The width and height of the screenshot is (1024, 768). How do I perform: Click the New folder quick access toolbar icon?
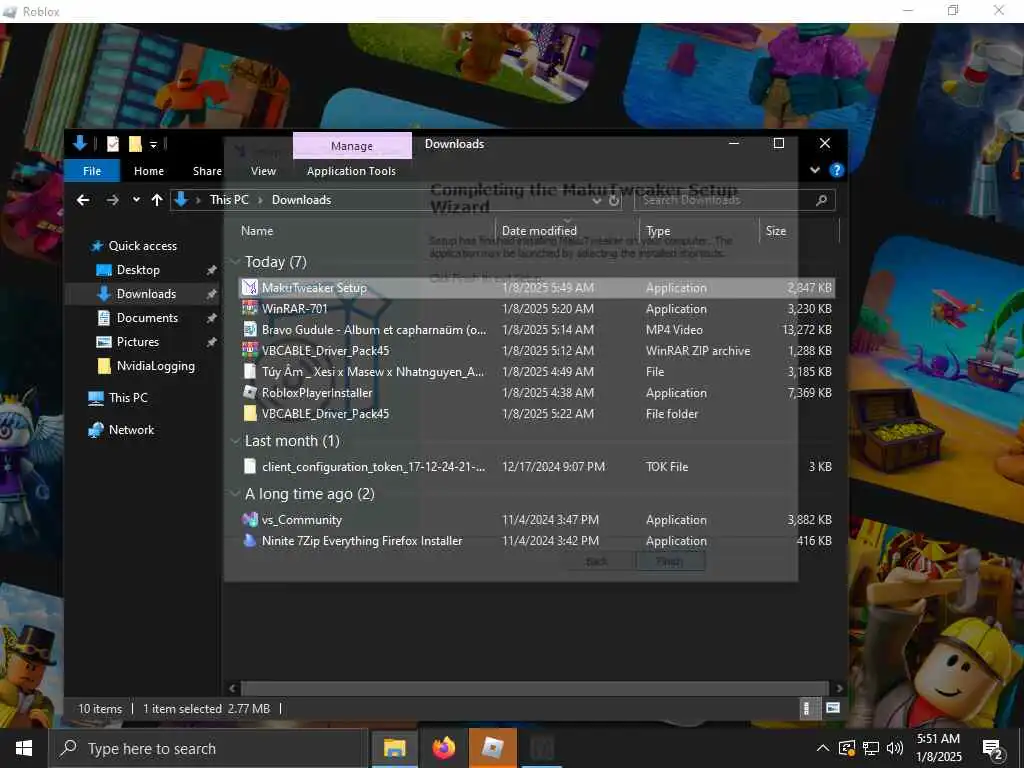(x=135, y=144)
